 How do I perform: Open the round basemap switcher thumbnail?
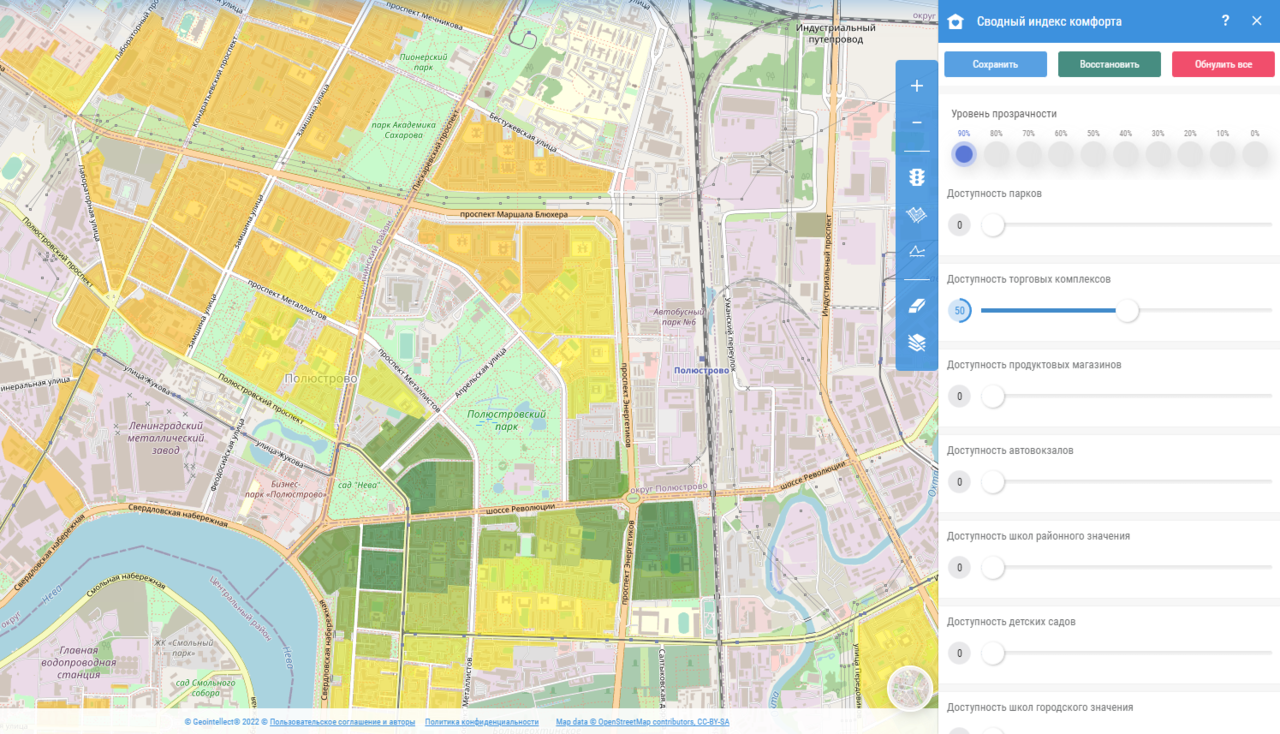coord(909,689)
